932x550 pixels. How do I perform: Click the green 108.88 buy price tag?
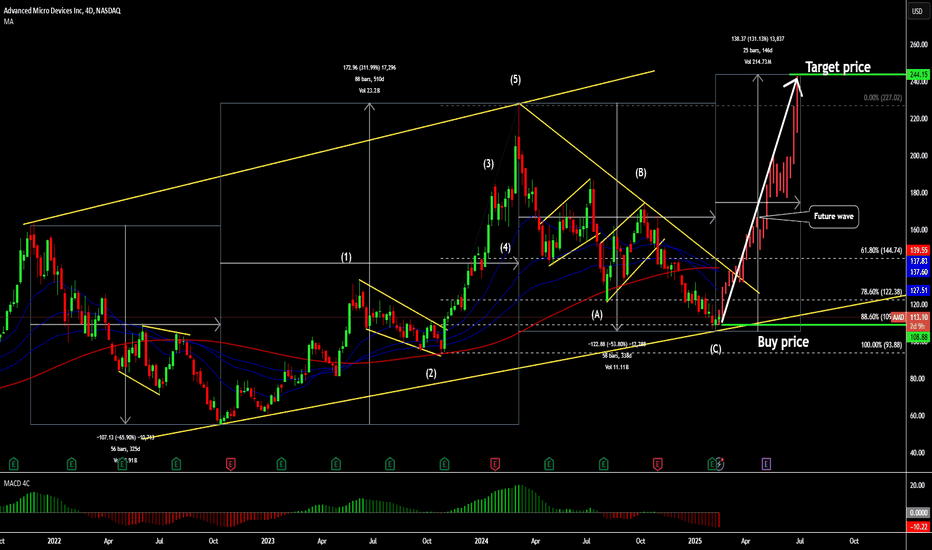pyautogui.click(x=919, y=337)
